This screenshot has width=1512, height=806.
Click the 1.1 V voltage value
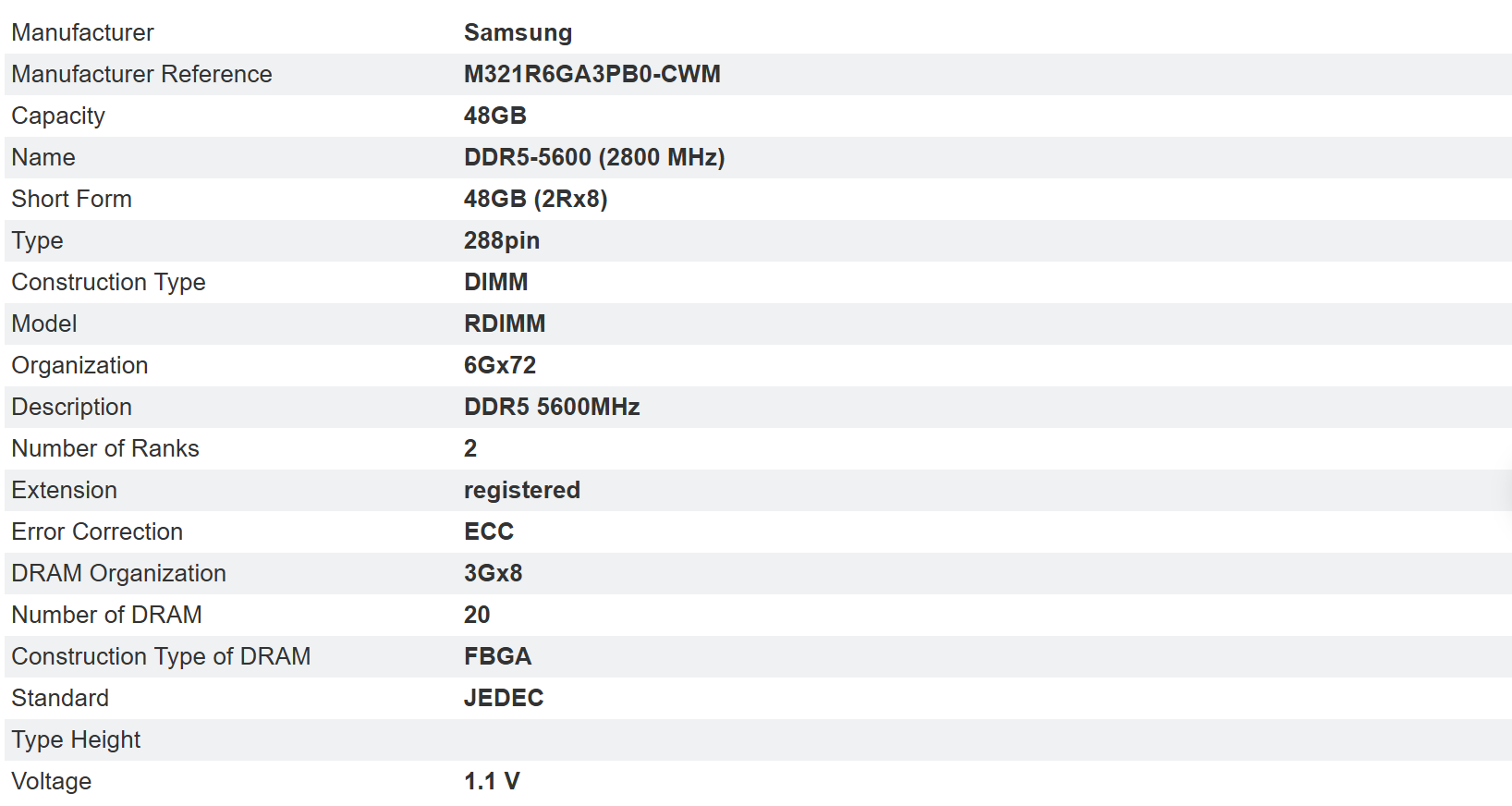point(491,782)
